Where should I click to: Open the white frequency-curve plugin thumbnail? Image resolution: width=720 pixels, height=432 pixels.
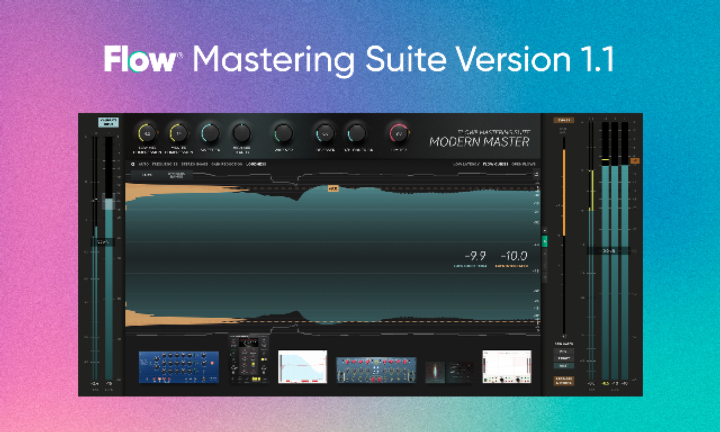(x=303, y=367)
